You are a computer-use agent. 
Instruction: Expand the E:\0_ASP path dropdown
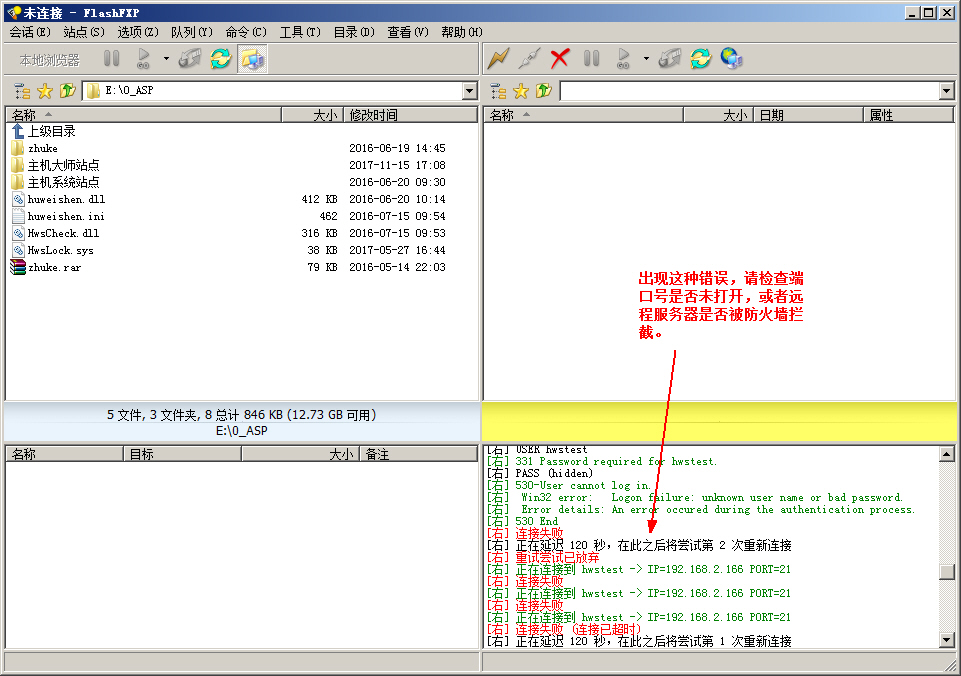pyautogui.click(x=469, y=91)
